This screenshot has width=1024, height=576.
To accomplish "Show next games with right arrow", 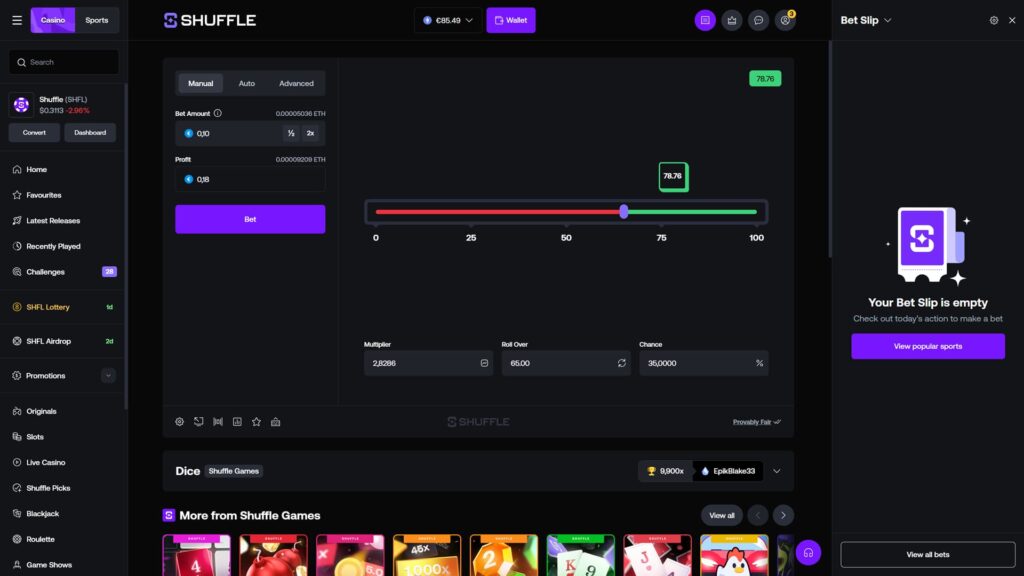I will tap(783, 515).
